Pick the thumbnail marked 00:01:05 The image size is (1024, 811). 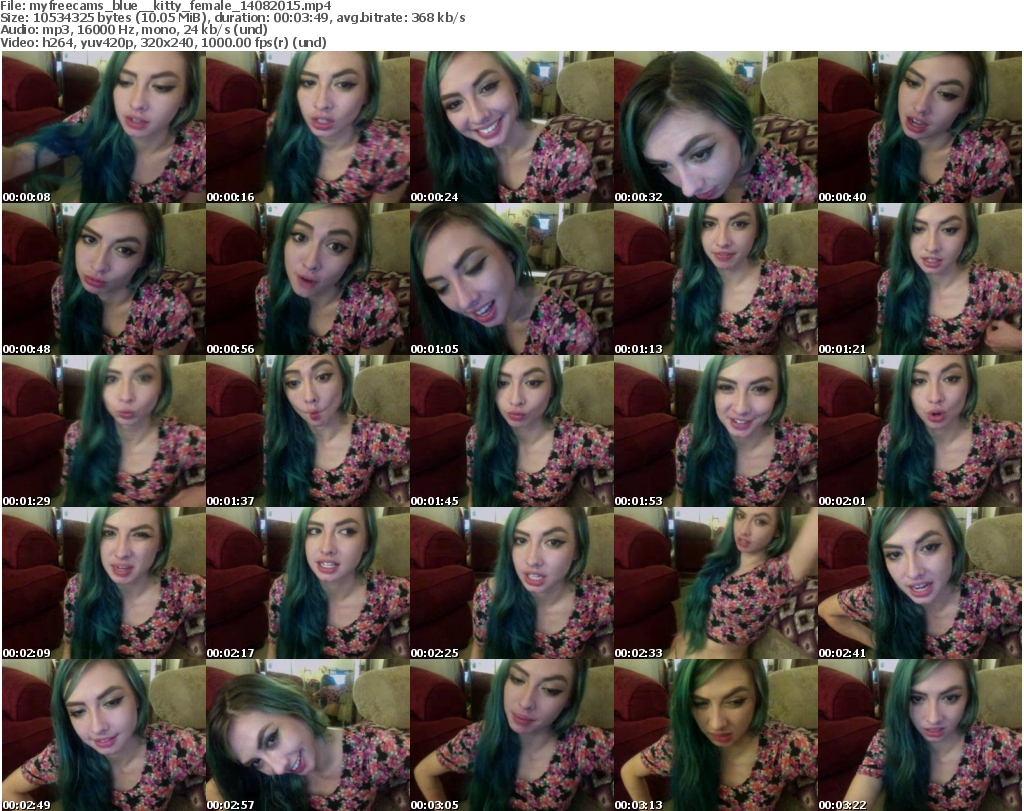(512, 279)
